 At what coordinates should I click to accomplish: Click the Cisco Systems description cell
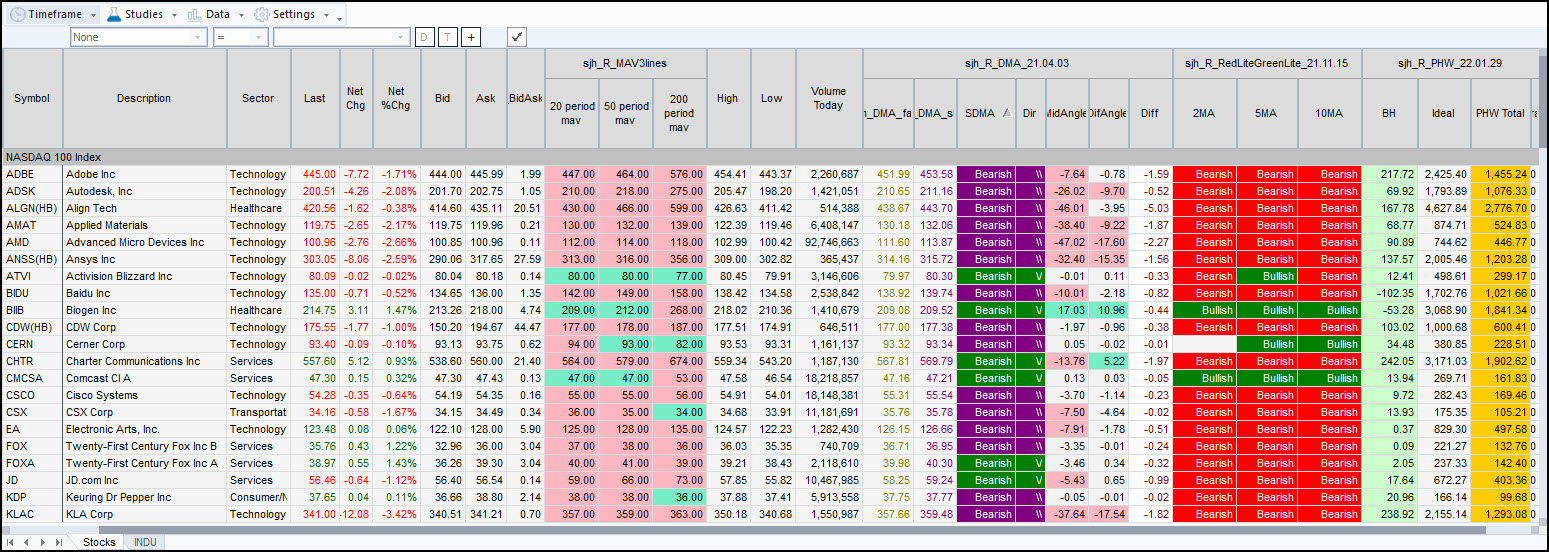[x=144, y=395]
